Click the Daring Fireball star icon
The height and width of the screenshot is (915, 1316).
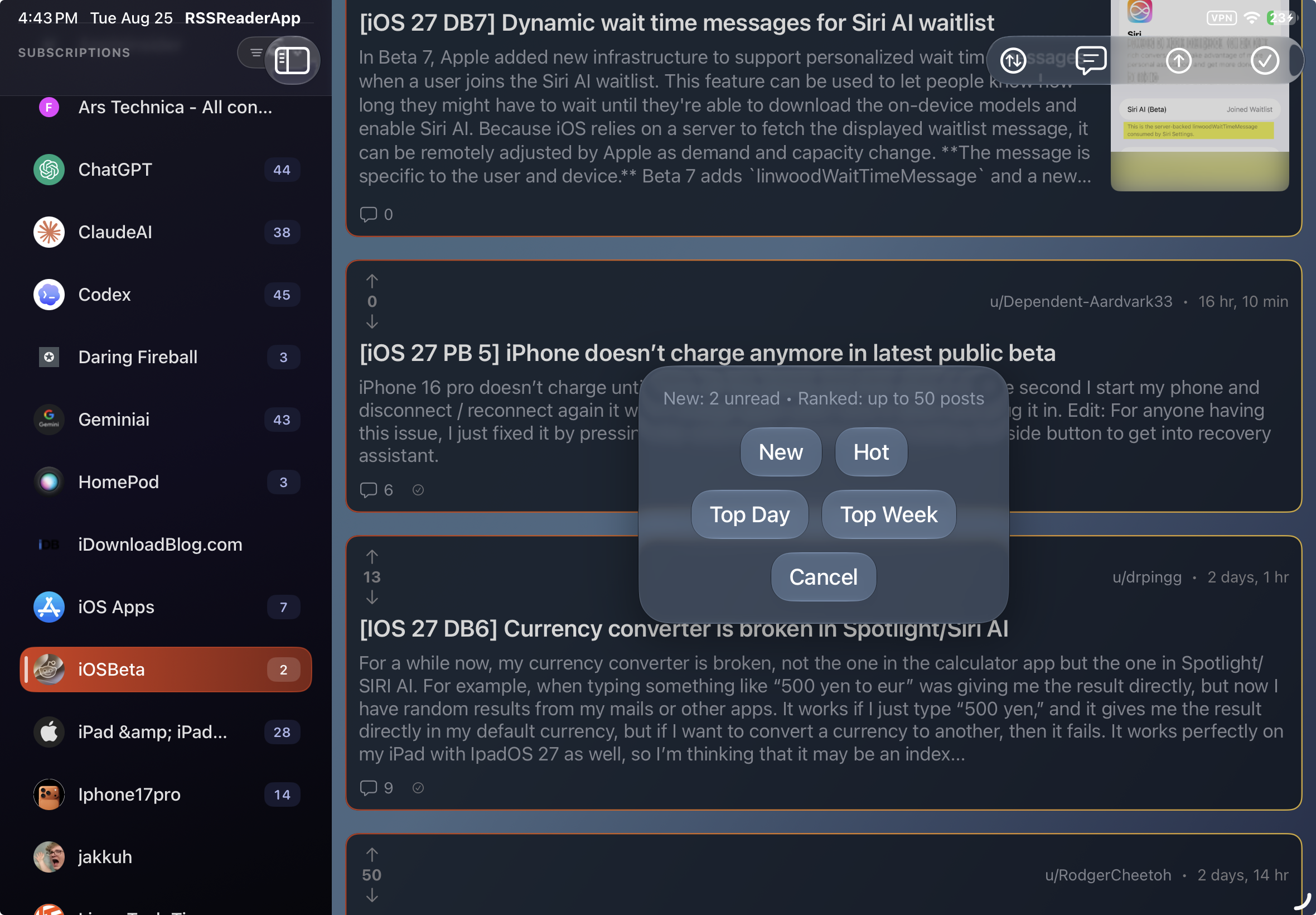point(49,357)
